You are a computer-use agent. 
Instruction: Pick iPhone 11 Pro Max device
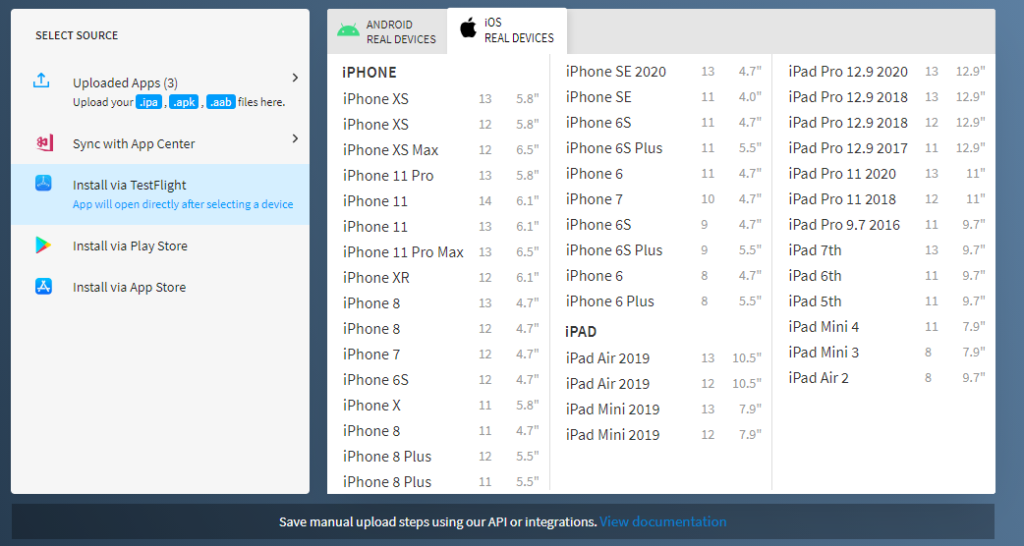click(403, 252)
